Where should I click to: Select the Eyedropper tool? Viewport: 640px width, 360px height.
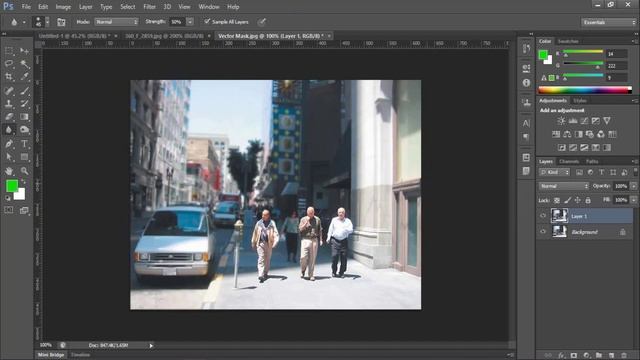pyautogui.click(x=24, y=77)
